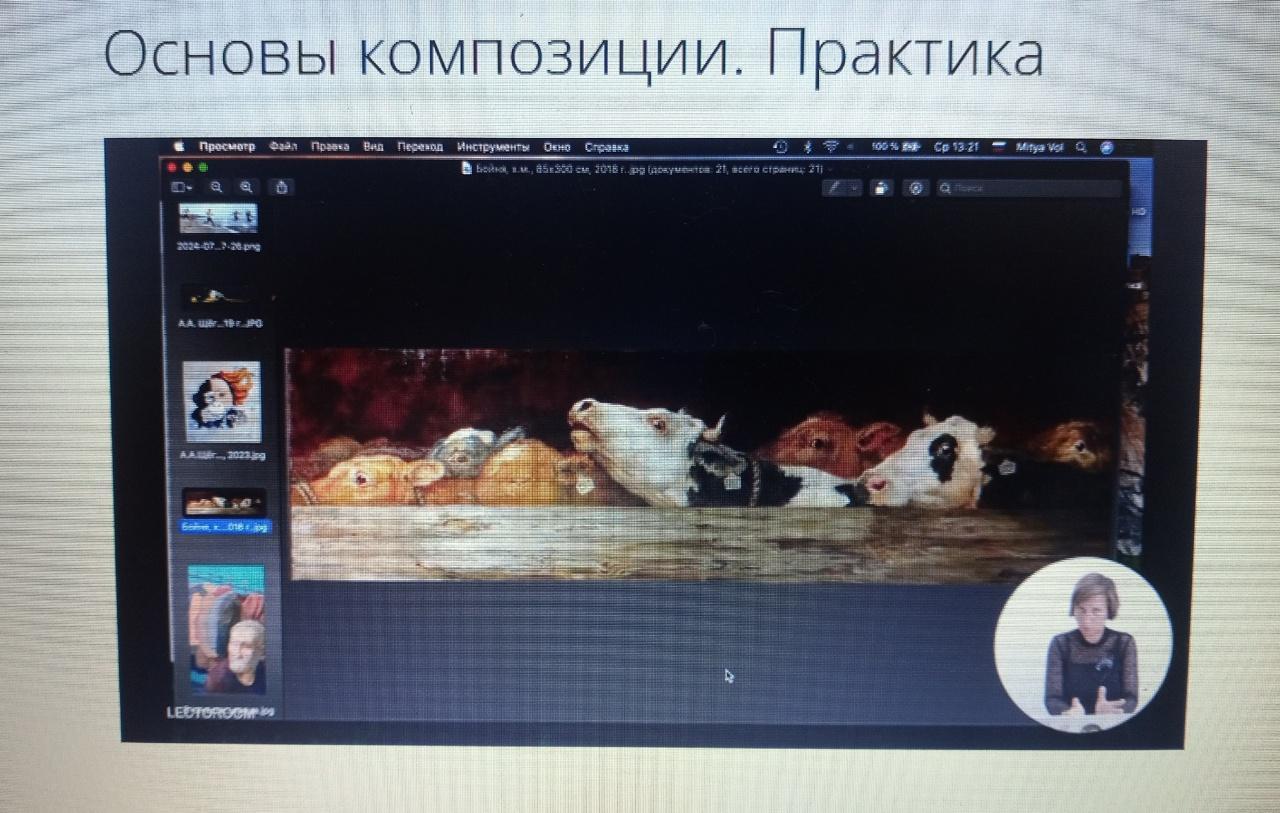Open the Просмотр application menu
The image size is (1280, 813).
pyautogui.click(x=227, y=147)
